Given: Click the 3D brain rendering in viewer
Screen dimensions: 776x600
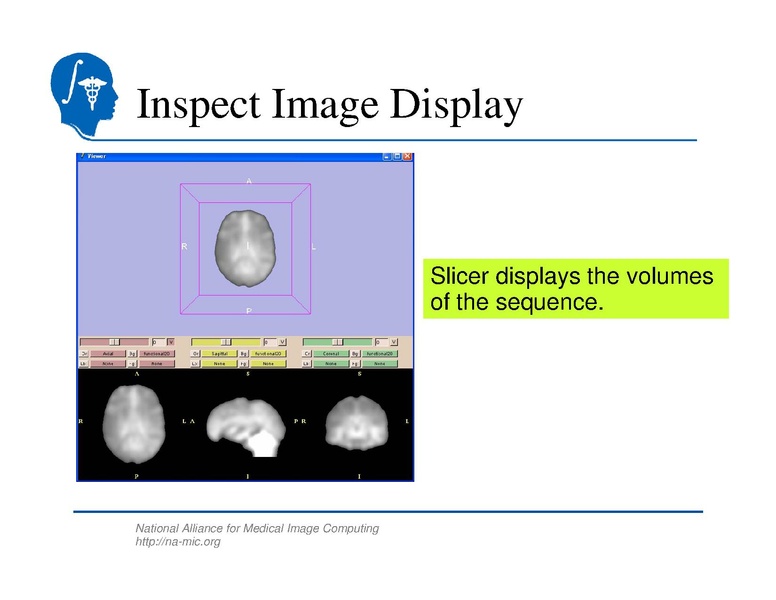Looking at the screenshot, I should click(x=245, y=249).
